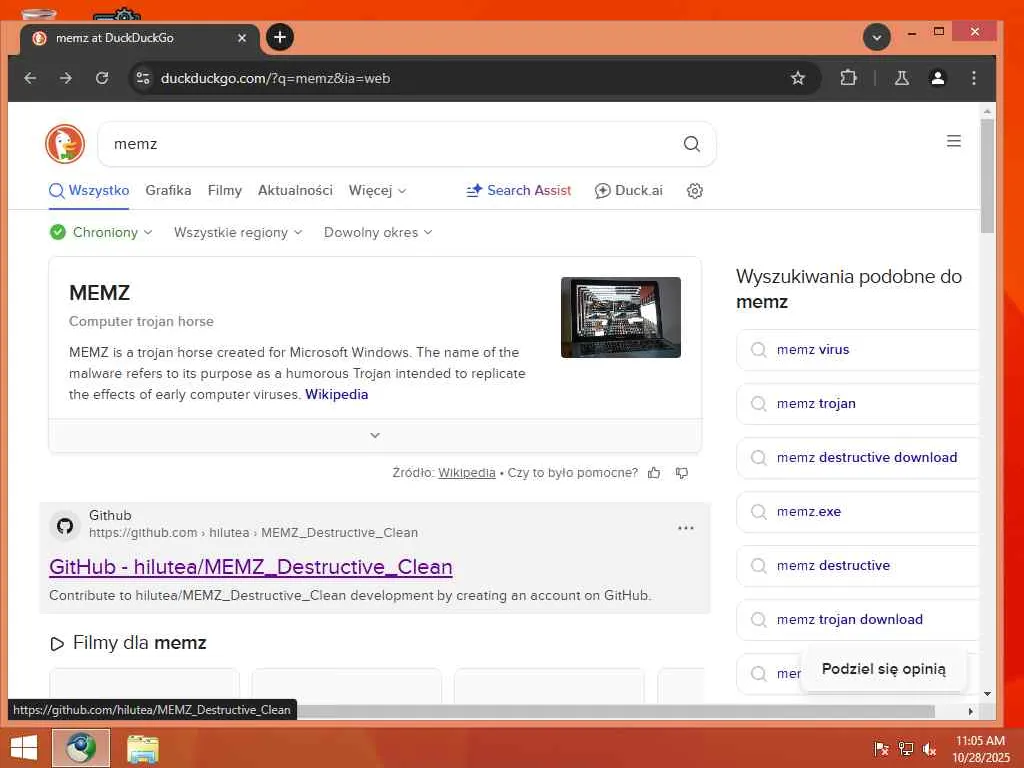Open the Chroniony safe search dropdown
The height and width of the screenshot is (768, 1024).
pyautogui.click(x=101, y=232)
